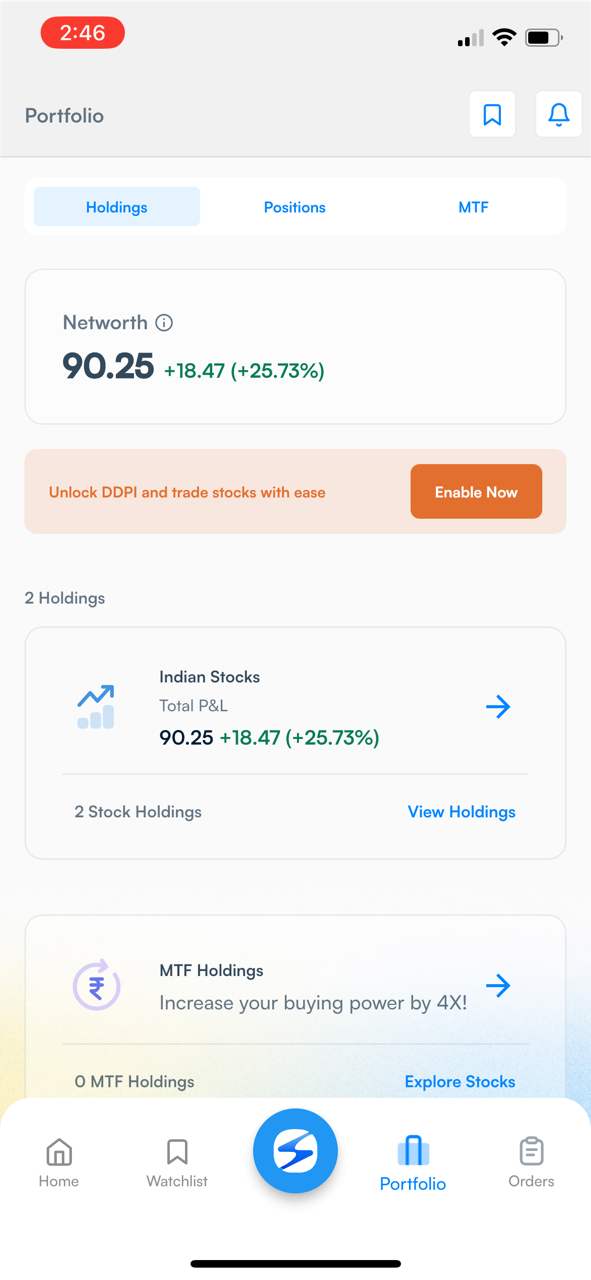Open the Explore Stocks link
The height and width of the screenshot is (1280, 591).
[x=460, y=1082]
